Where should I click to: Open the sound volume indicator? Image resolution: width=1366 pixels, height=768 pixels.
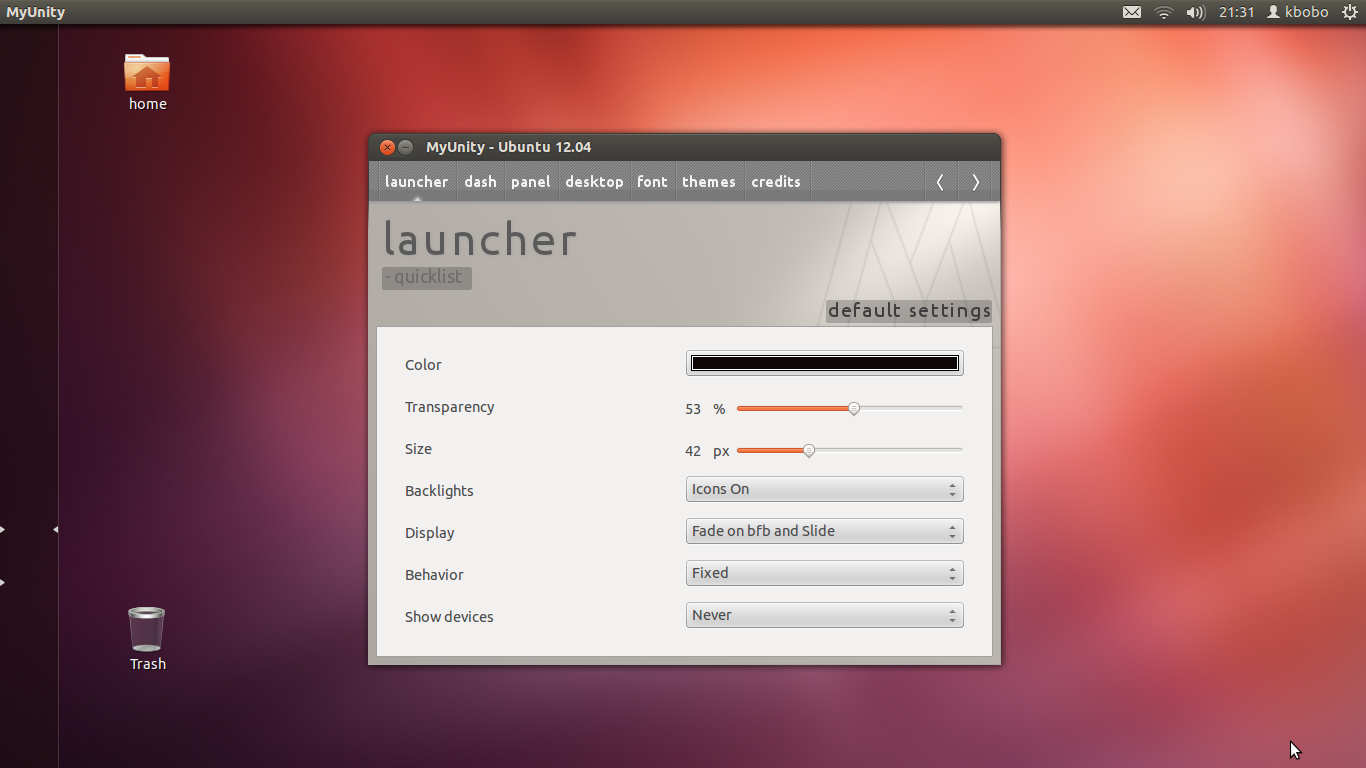pos(1195,12)
